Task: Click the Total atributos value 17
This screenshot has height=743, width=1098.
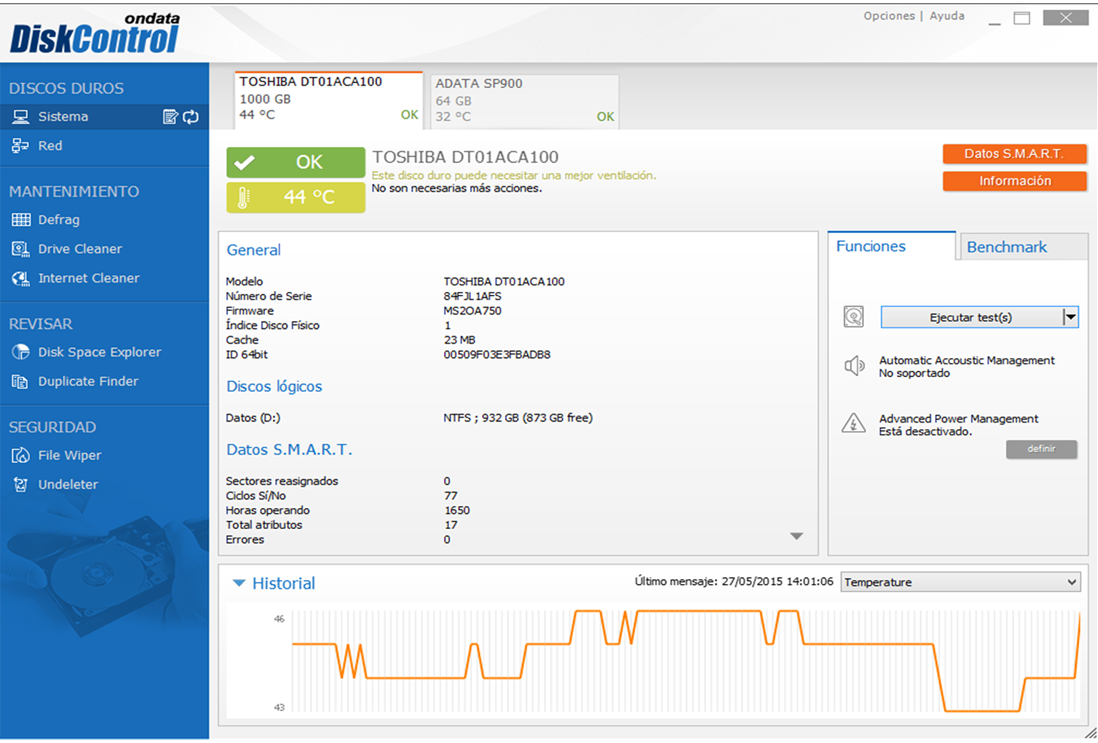Action: point(450,525)
